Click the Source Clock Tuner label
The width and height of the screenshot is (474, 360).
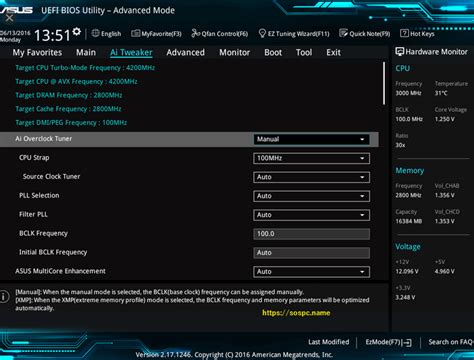51,176
